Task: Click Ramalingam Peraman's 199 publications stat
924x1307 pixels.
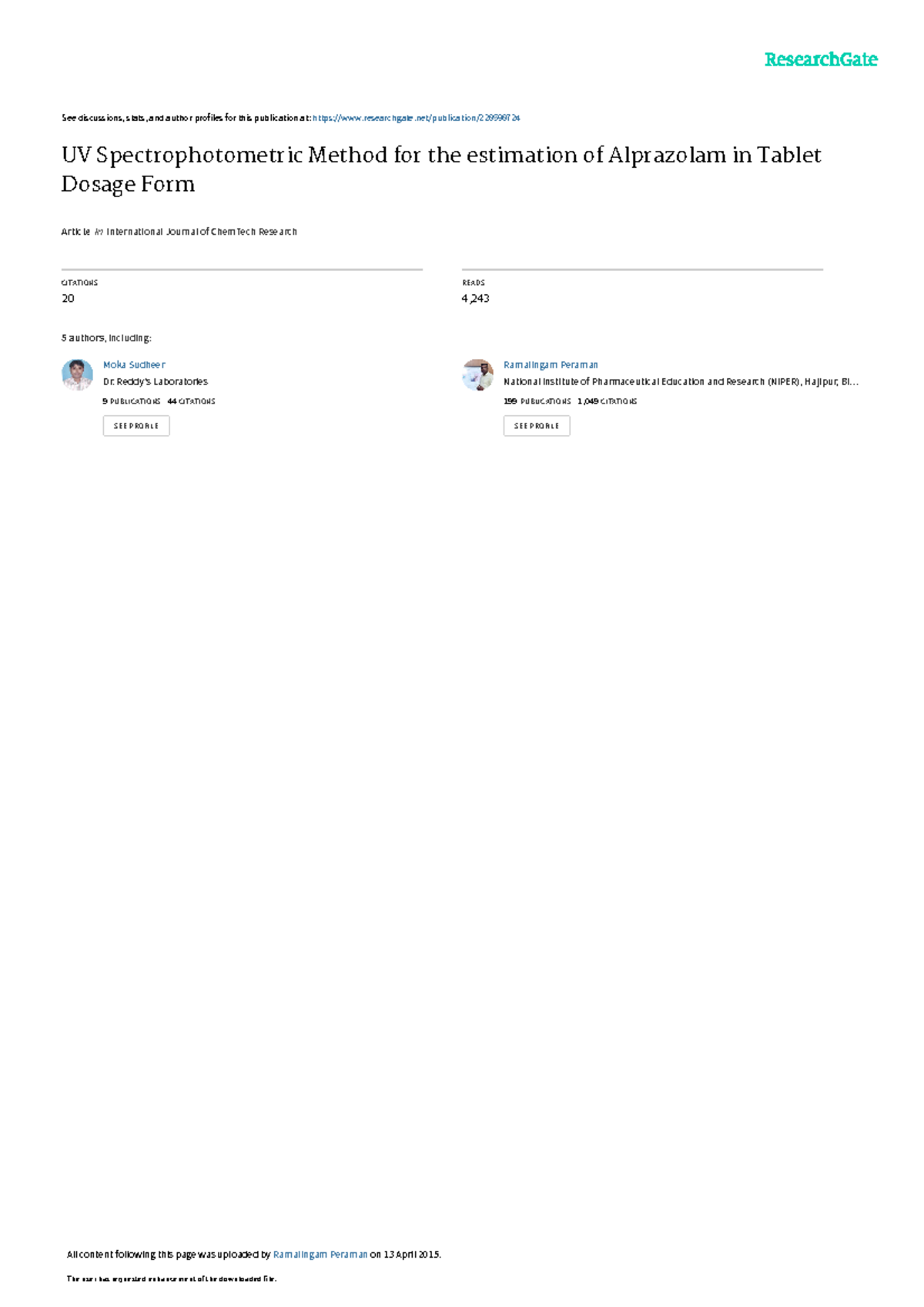Action: (x=537, y=401)
